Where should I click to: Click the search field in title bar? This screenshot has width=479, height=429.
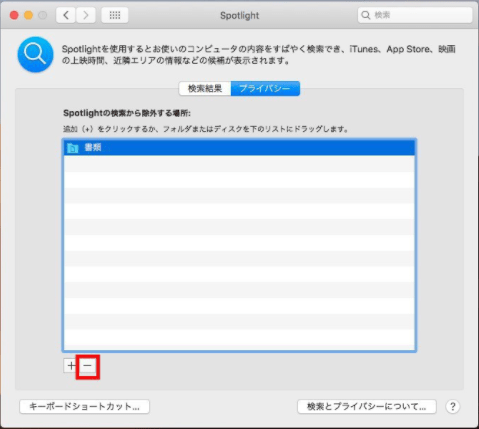click(x=415, y=15)
